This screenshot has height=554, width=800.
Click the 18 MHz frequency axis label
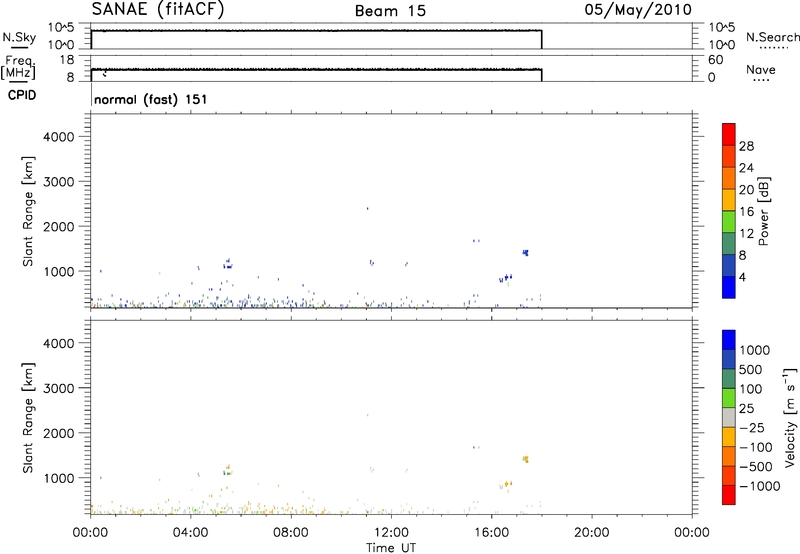pyautogui.click(x=67, y=60)
